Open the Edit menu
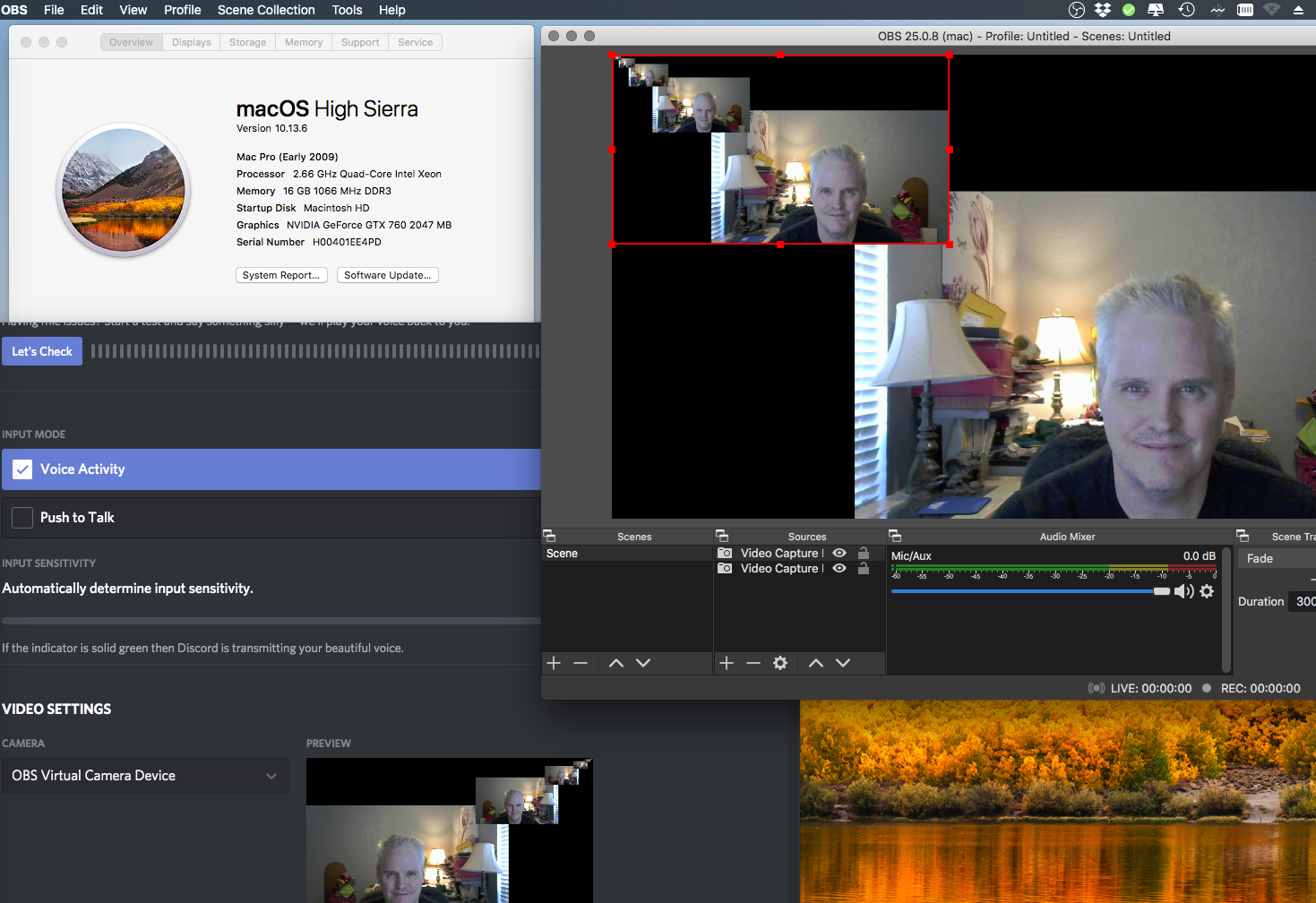This screenshot has width=1316, height=903. tap(91, 10)
